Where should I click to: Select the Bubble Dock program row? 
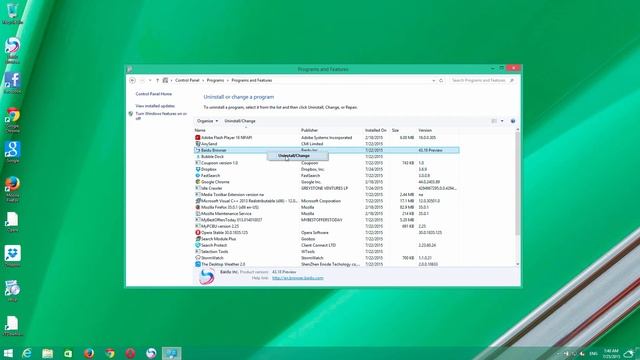click(327, 156)
